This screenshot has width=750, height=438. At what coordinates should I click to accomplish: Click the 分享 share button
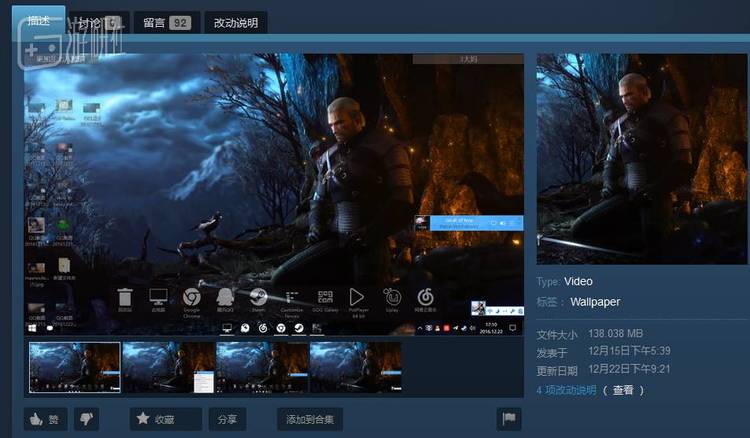[226, 419]
